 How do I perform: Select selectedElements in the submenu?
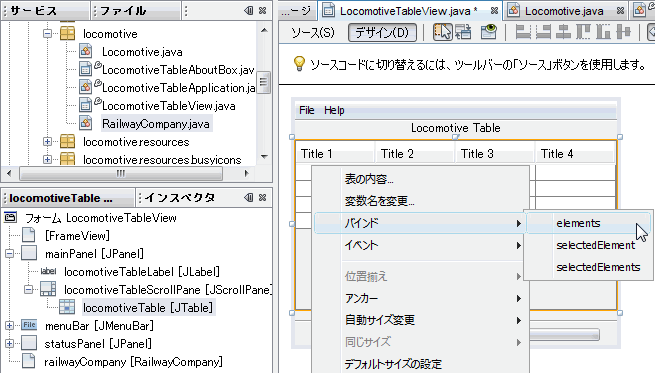pos(588,267)
